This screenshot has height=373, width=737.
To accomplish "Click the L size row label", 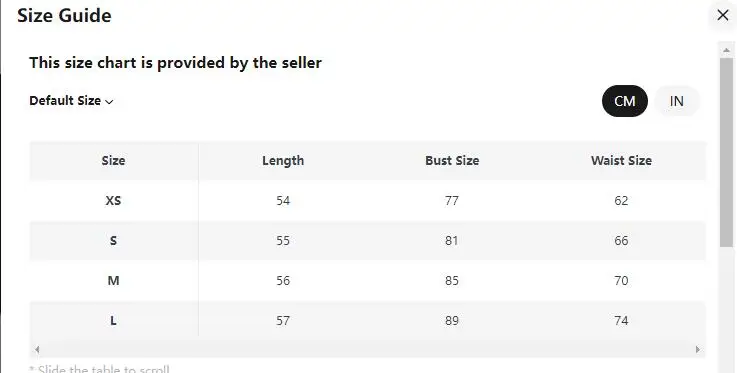I will point(113,321).
